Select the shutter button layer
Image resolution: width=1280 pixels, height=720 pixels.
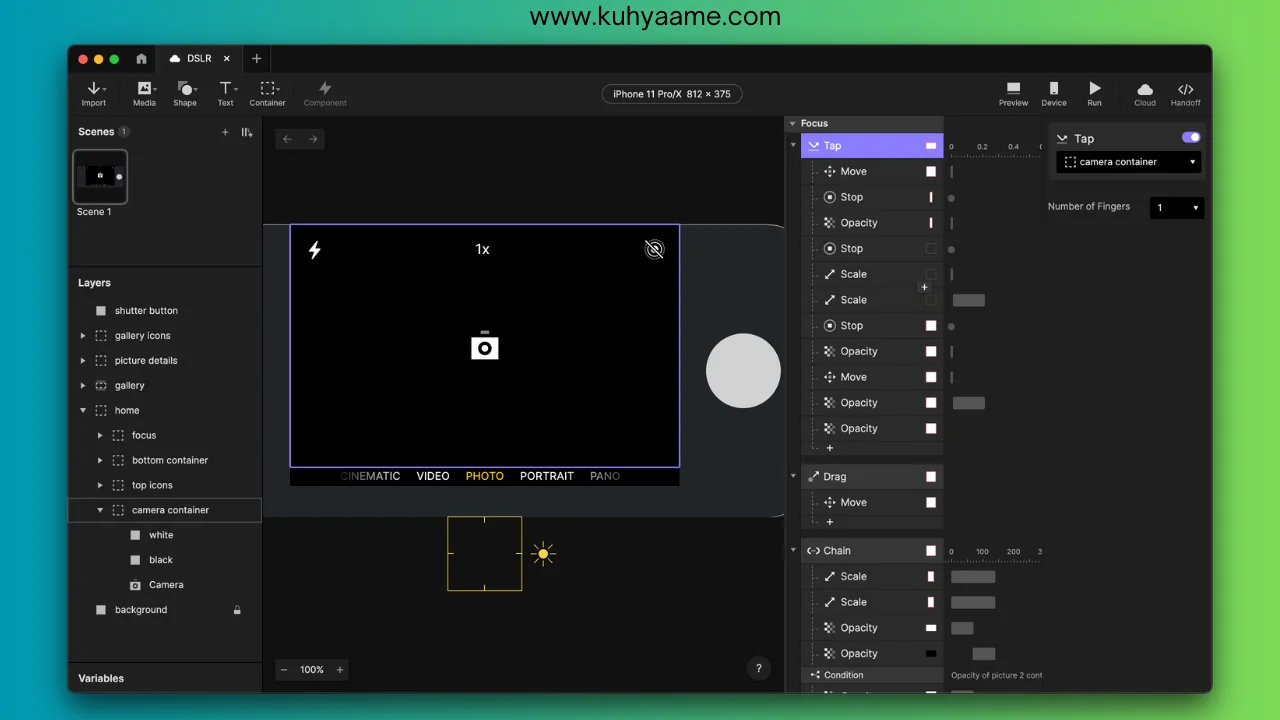click(165, 311)
